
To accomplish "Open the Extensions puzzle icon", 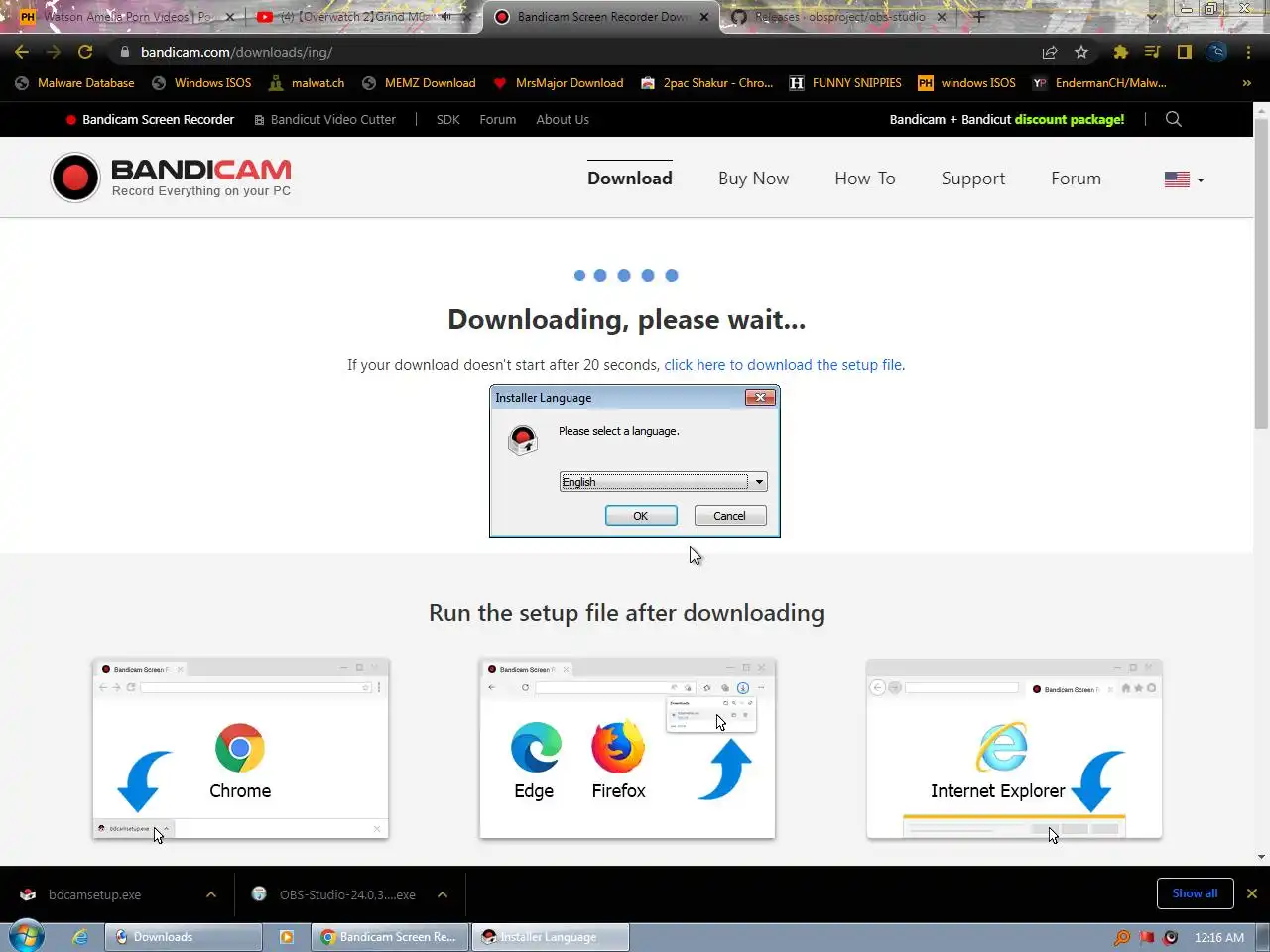I will click(1121, 52).
